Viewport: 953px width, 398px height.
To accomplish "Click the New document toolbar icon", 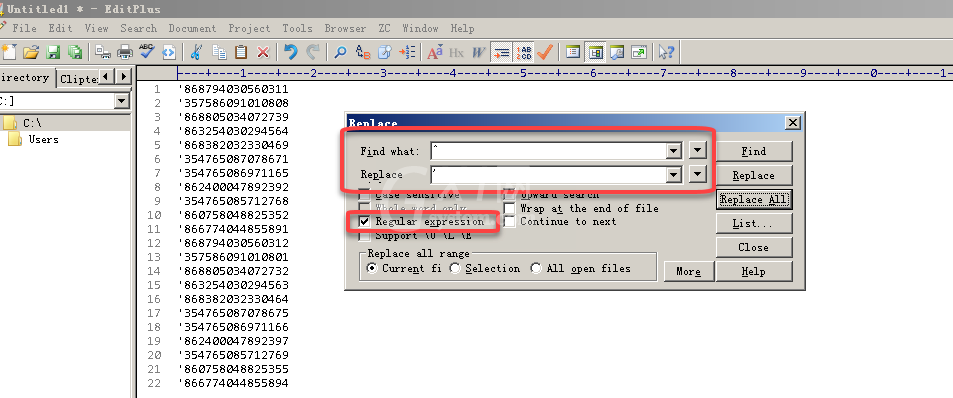I will [x=9, y=52].
